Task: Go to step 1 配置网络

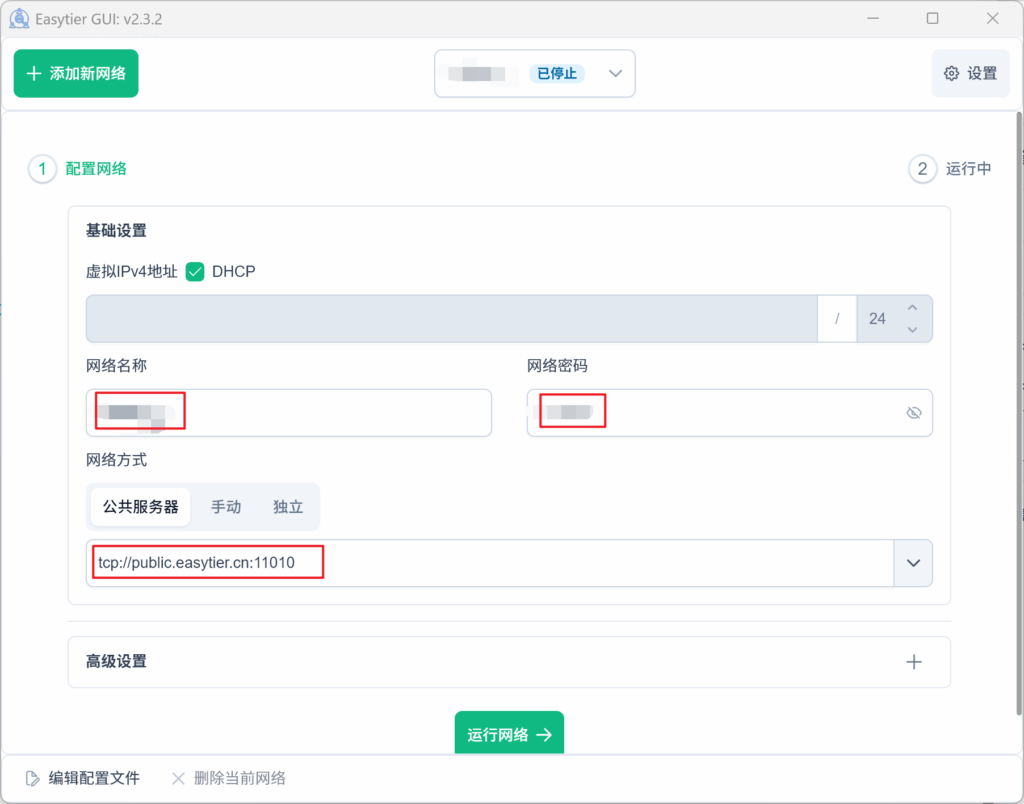Action: (78, 169)
